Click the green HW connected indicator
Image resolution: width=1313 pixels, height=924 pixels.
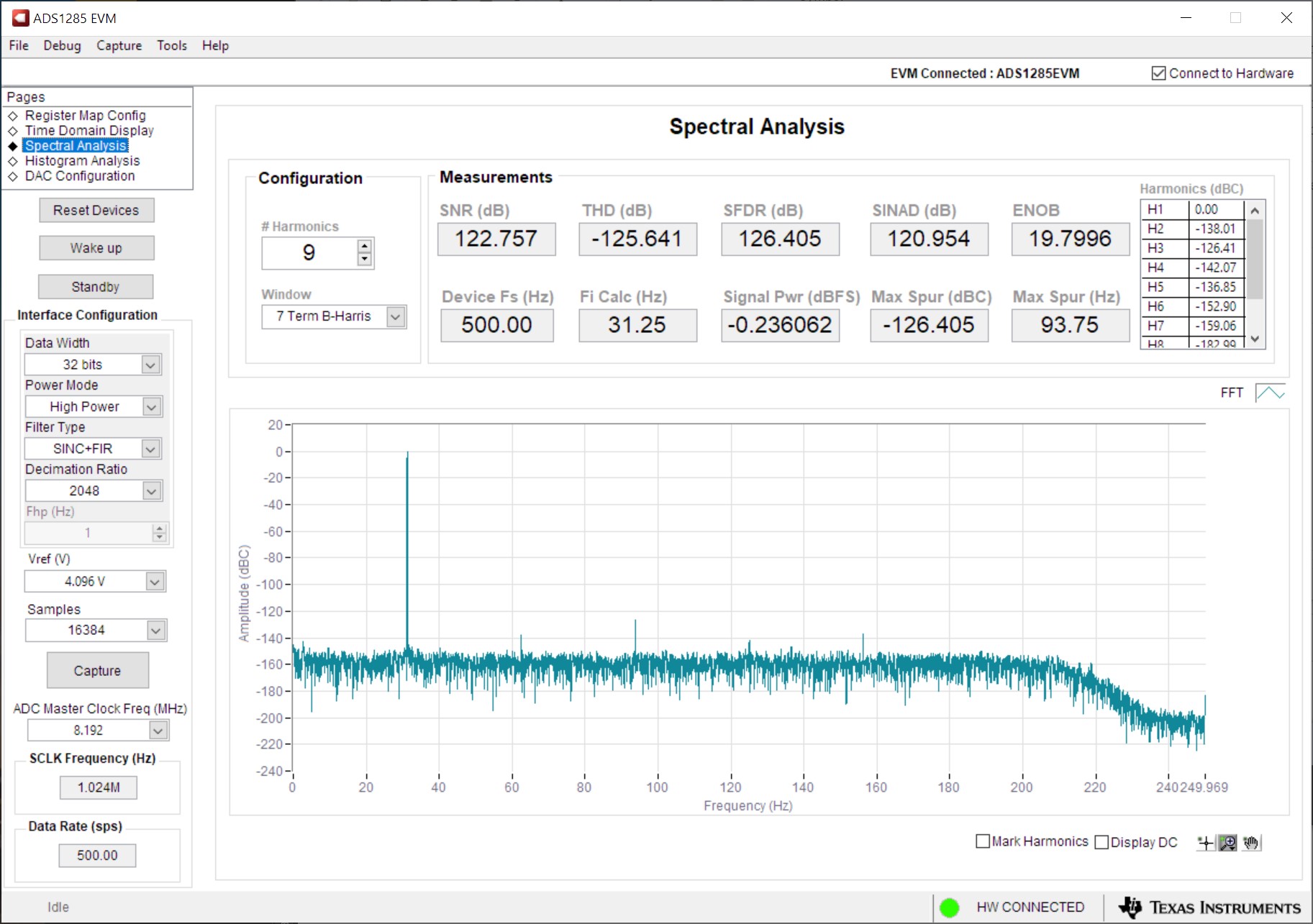pos(950,907)
